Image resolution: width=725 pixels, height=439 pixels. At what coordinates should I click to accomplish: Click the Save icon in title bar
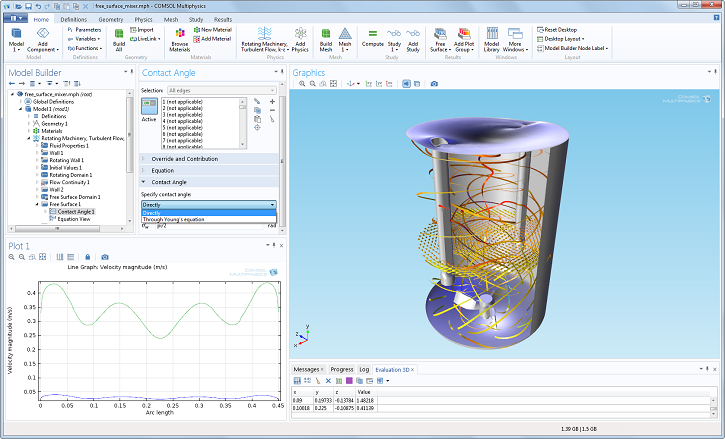[29, 6]
